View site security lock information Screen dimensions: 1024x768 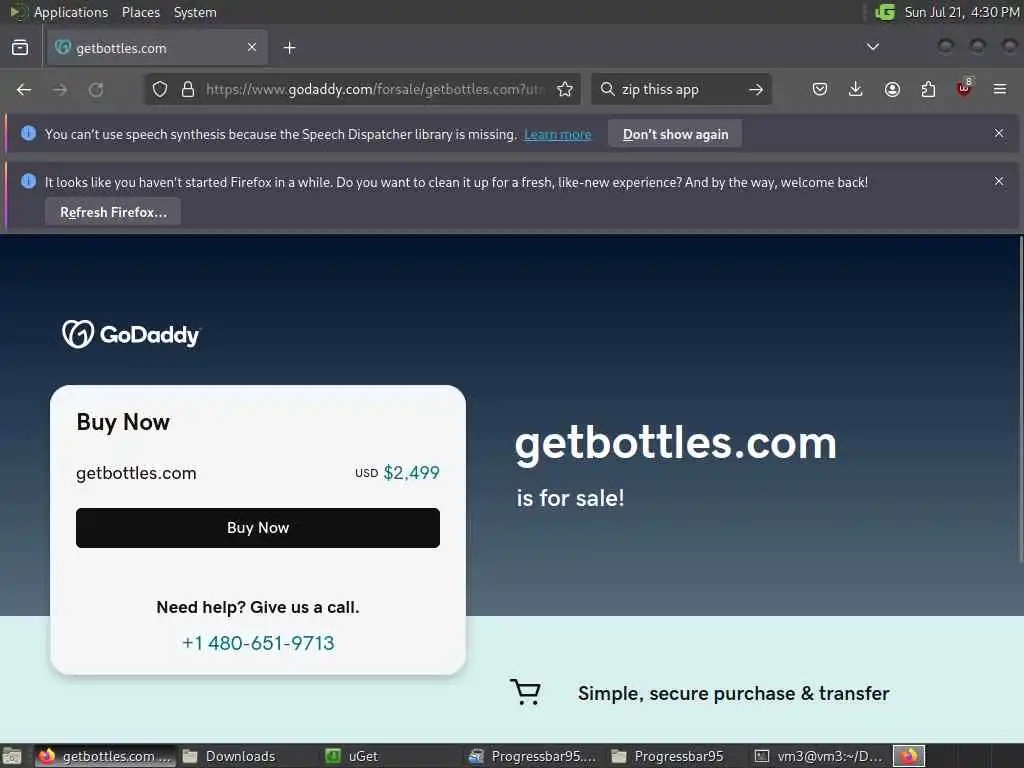point(188,89)
